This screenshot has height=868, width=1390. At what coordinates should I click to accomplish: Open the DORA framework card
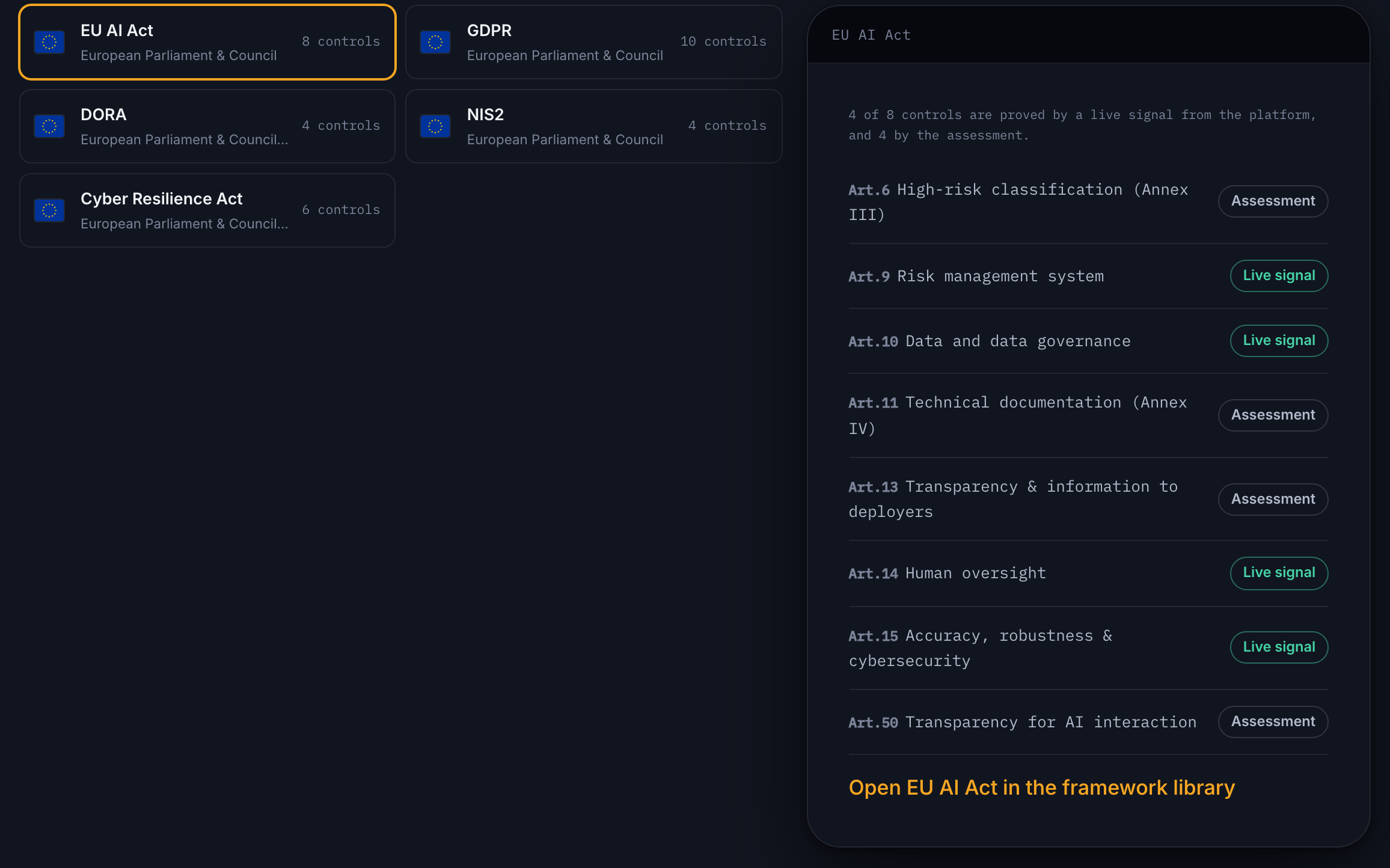click(207, 126)
